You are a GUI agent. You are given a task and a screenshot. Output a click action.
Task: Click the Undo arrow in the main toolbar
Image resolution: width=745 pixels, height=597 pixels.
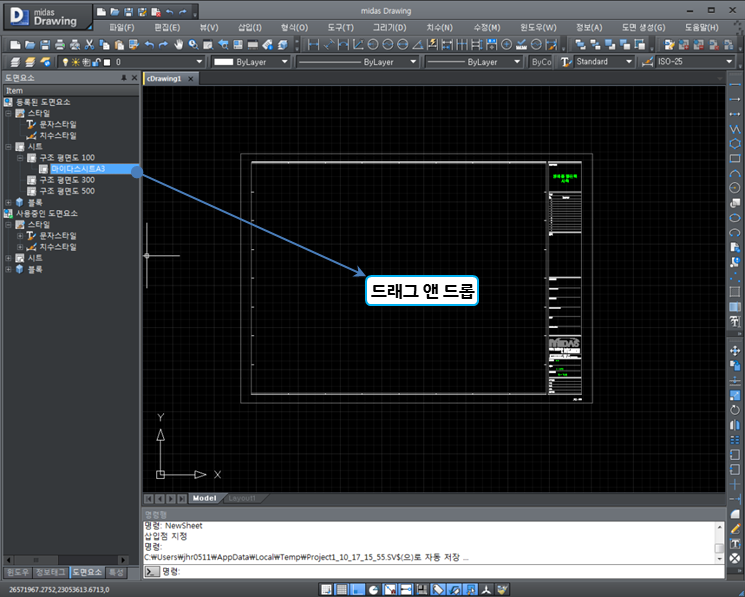pos(149,45)
